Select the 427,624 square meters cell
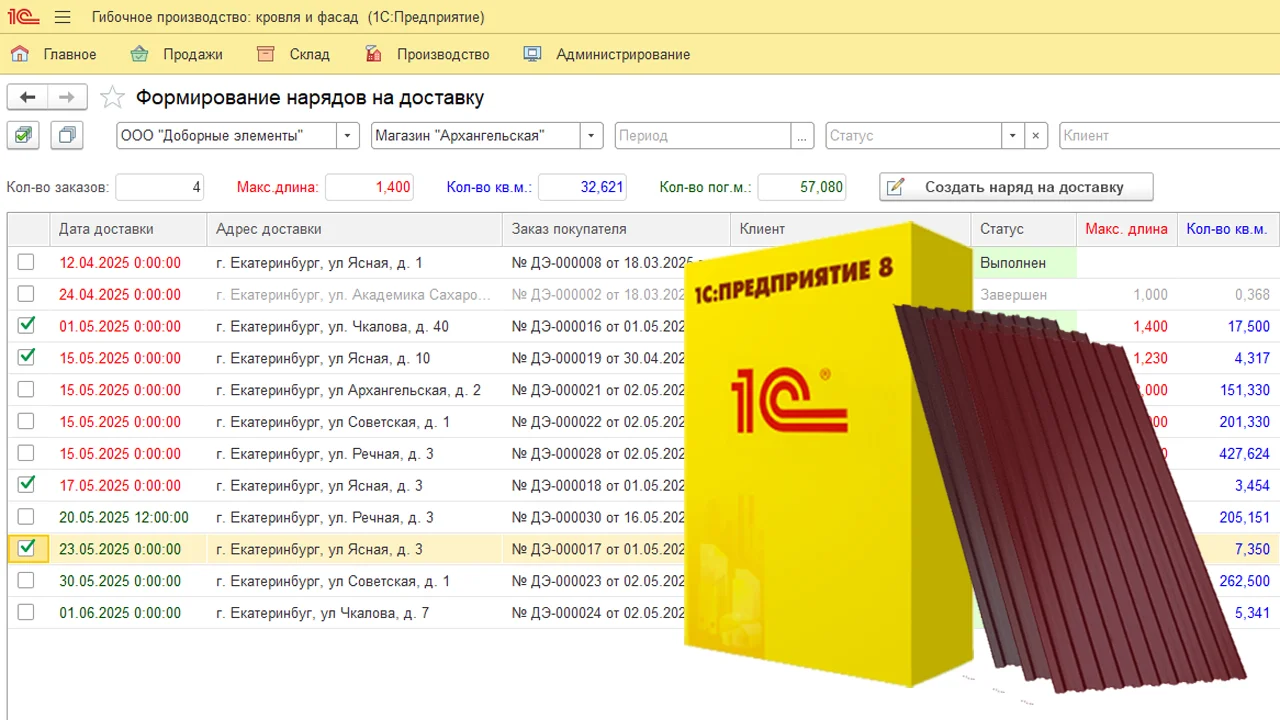 1227,454
